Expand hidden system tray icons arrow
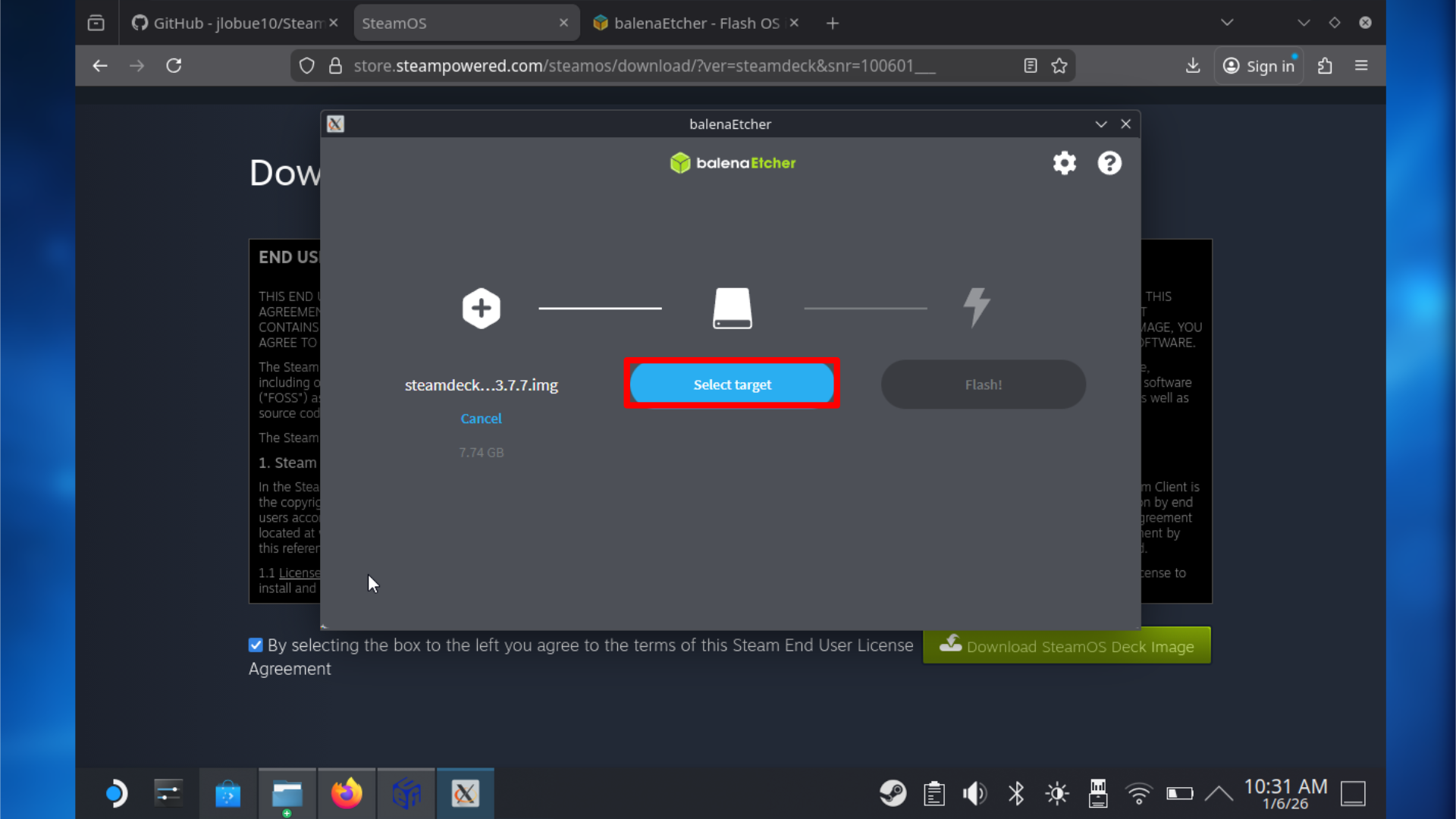The width and height of the screenshot is (1456, 819). click(1218, 793)
